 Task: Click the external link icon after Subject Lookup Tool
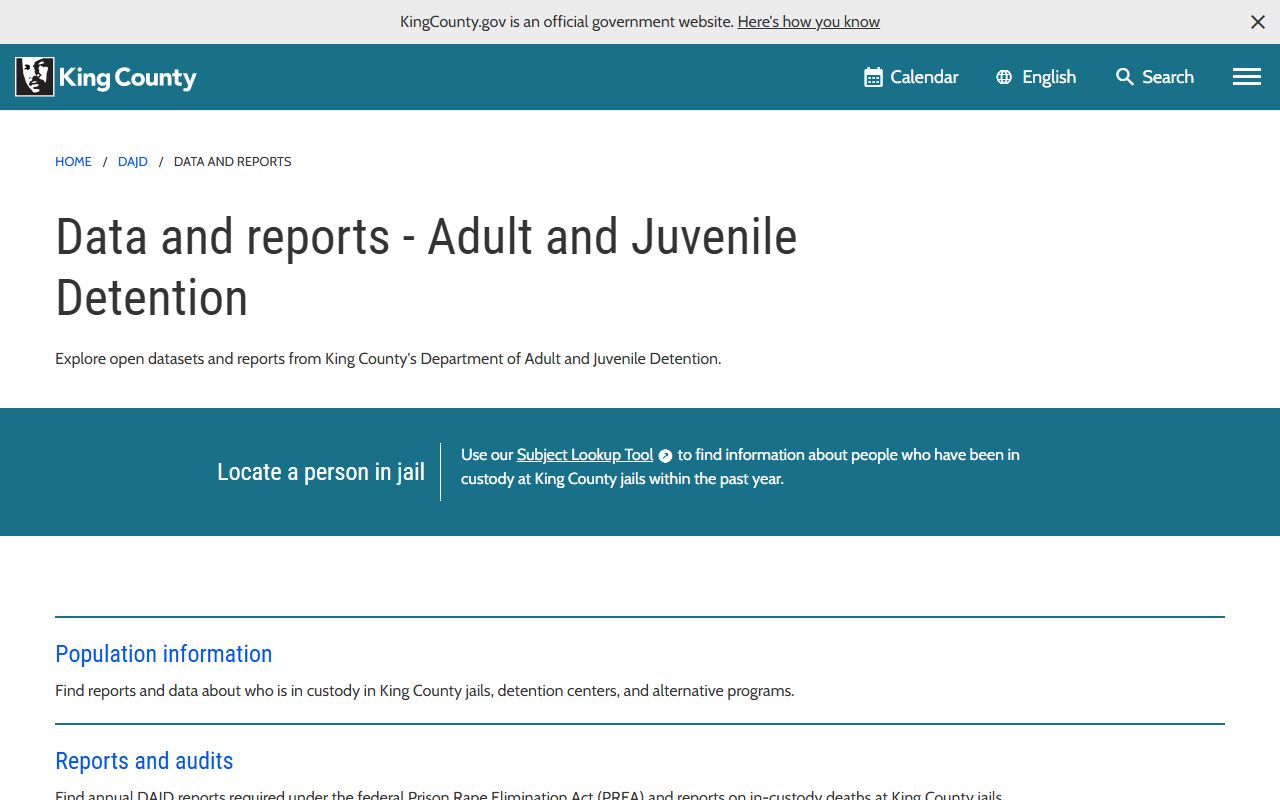tap(665, 456)
